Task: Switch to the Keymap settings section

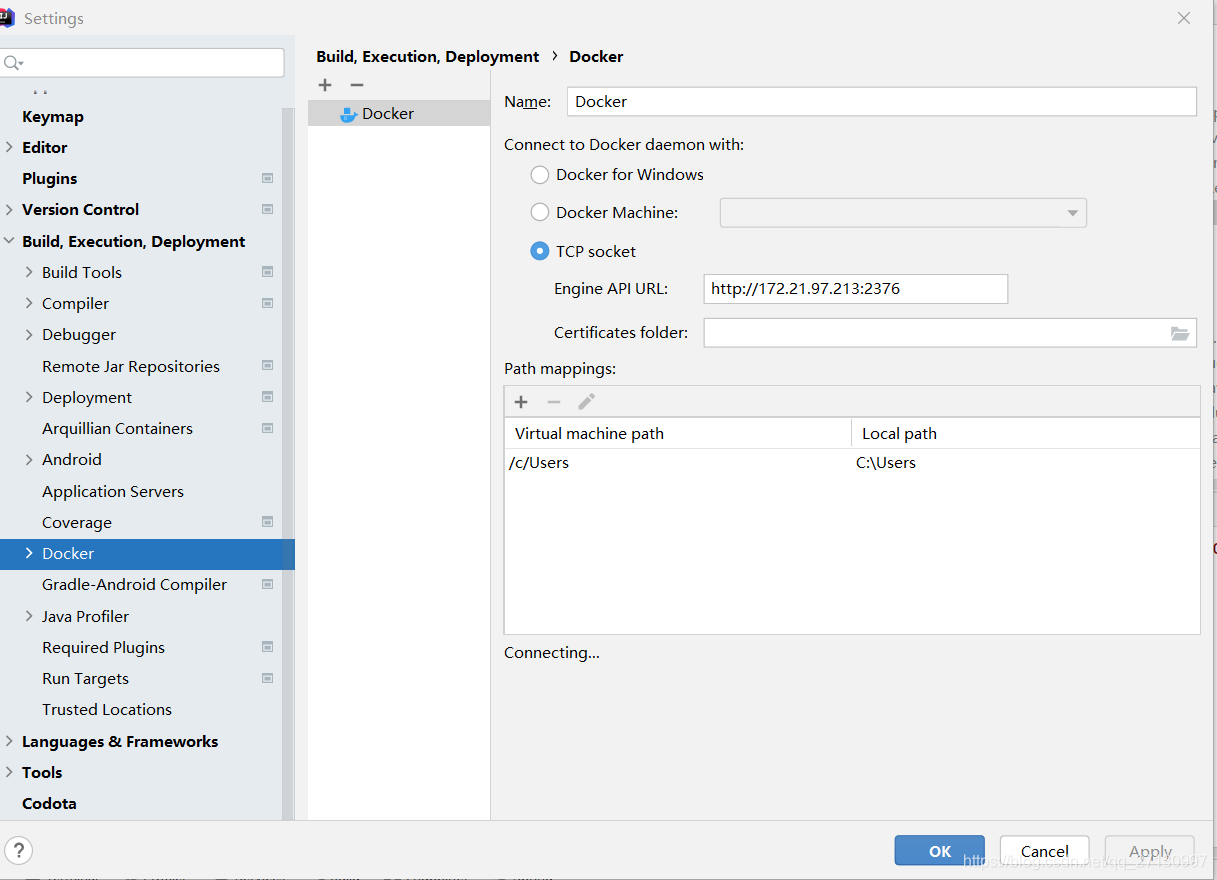Action: click(53, 116)
